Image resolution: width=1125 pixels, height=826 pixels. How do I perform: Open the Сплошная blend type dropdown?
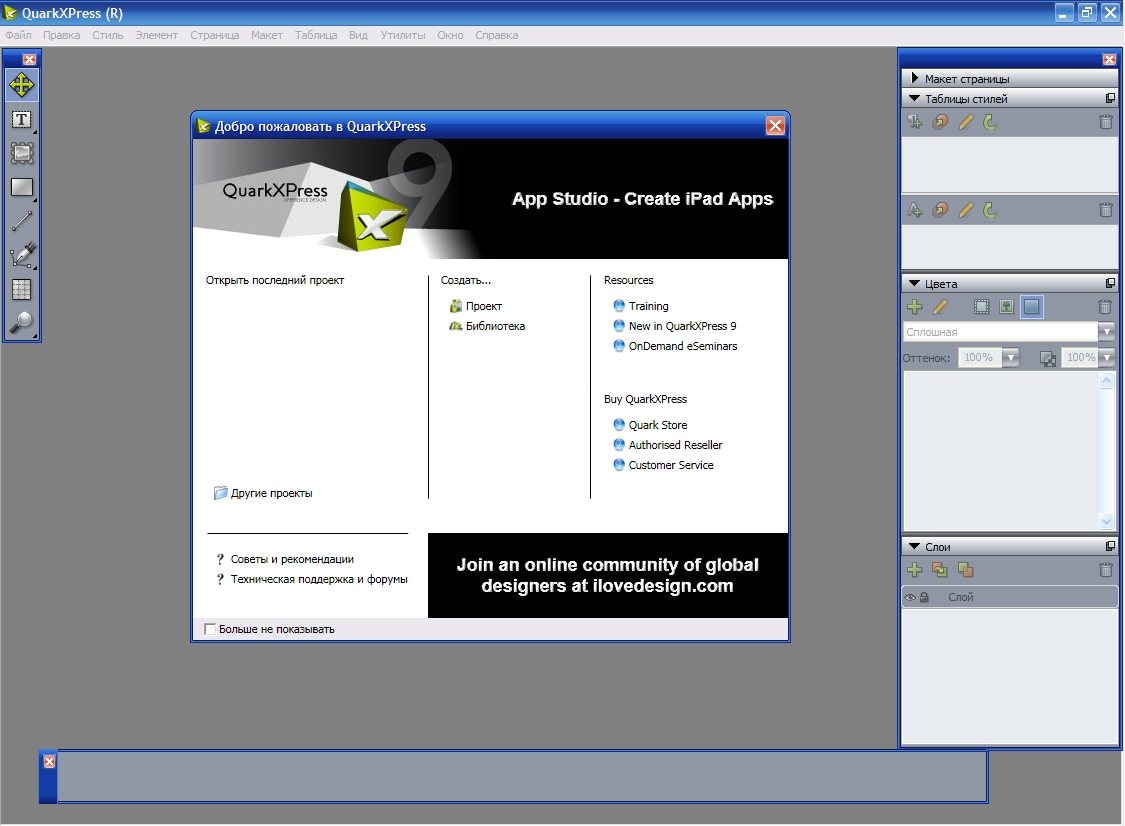1106,332
